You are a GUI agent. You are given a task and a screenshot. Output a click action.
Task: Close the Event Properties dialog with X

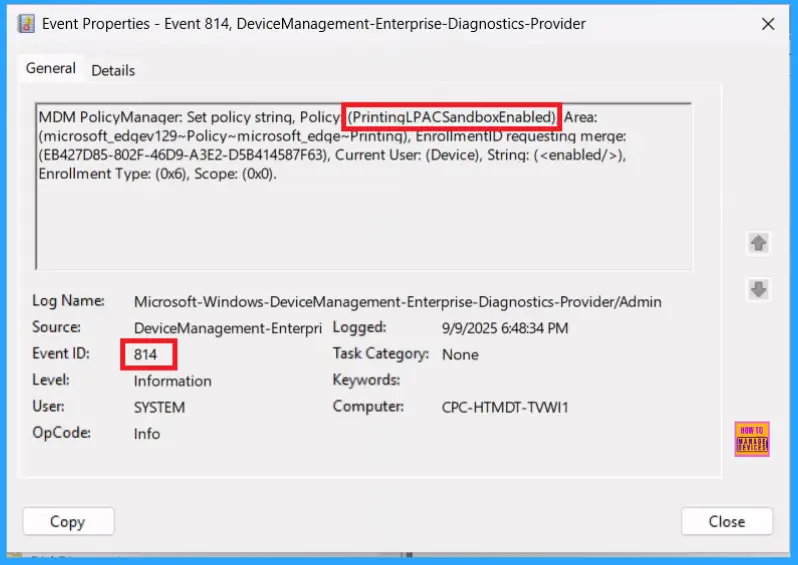[x=768, y=24]
